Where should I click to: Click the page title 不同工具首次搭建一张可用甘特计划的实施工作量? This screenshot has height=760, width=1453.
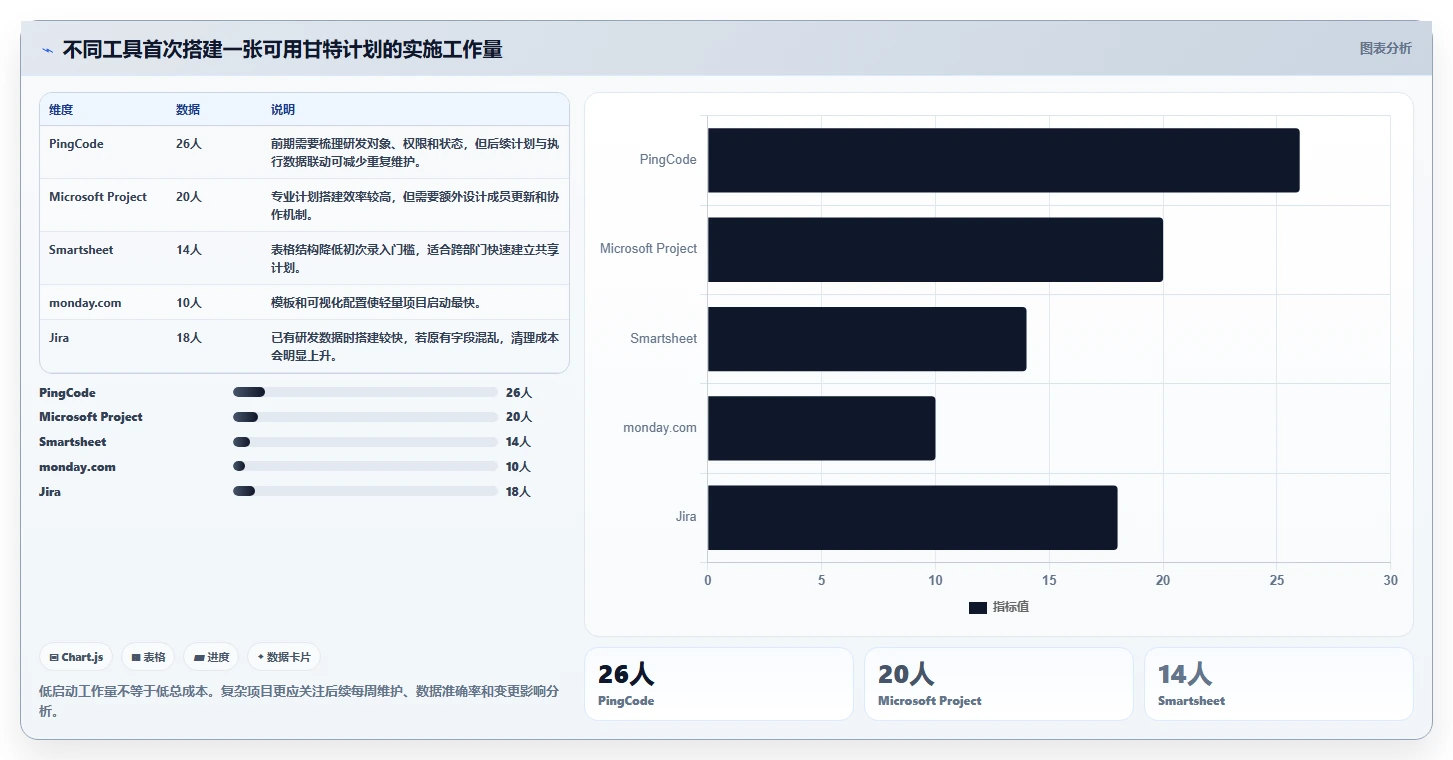(x=282, y=49)
